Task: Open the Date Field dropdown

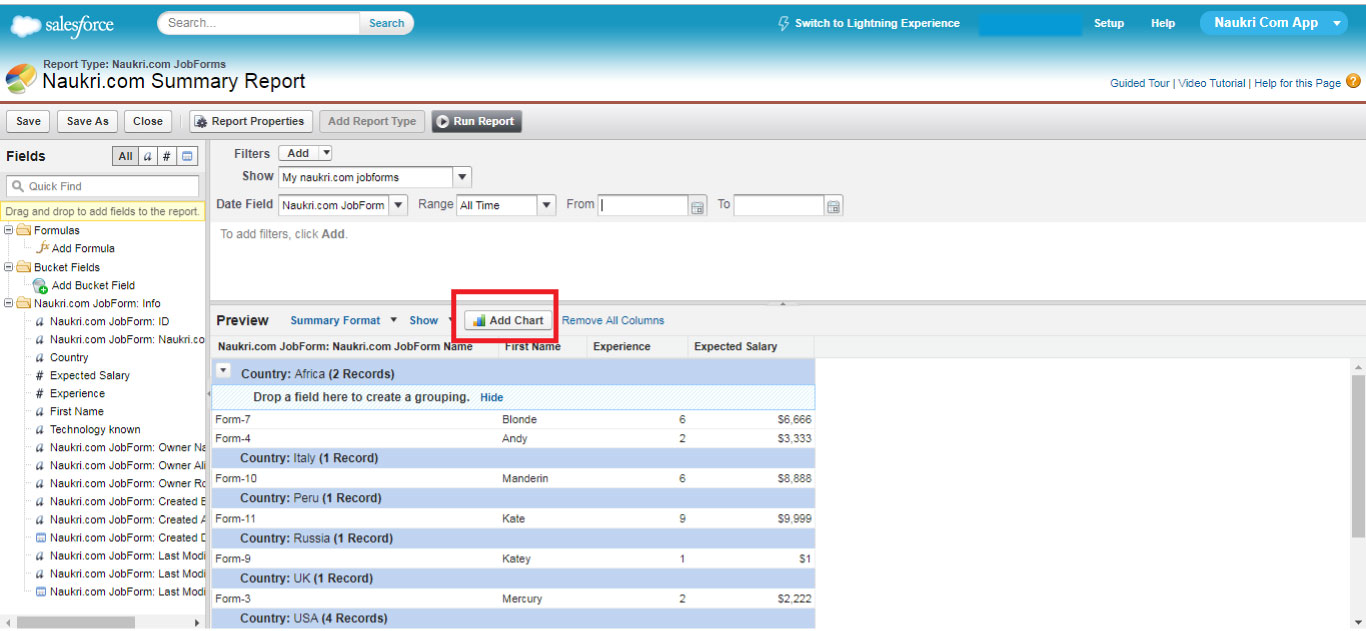Action: pyautogui.click(x=398, y=205)
